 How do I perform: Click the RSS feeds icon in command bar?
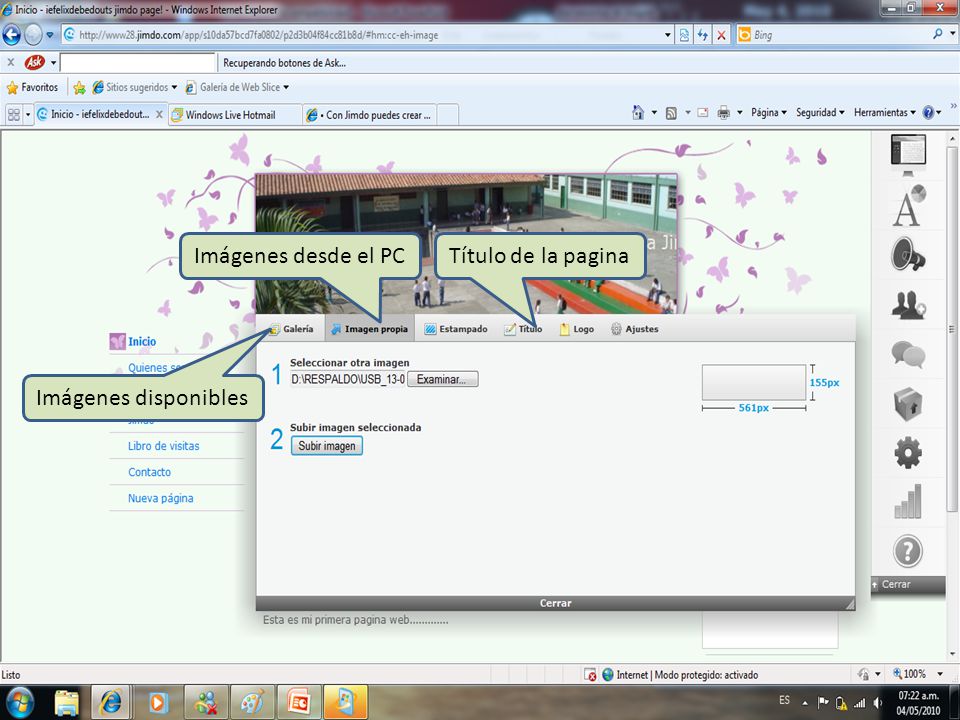(671, 113)
